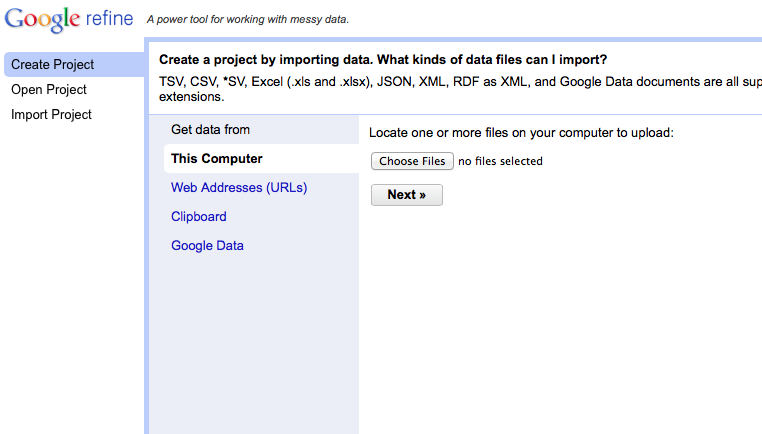
Task: Go to the Import Project tab
Action: coord(51,115)
